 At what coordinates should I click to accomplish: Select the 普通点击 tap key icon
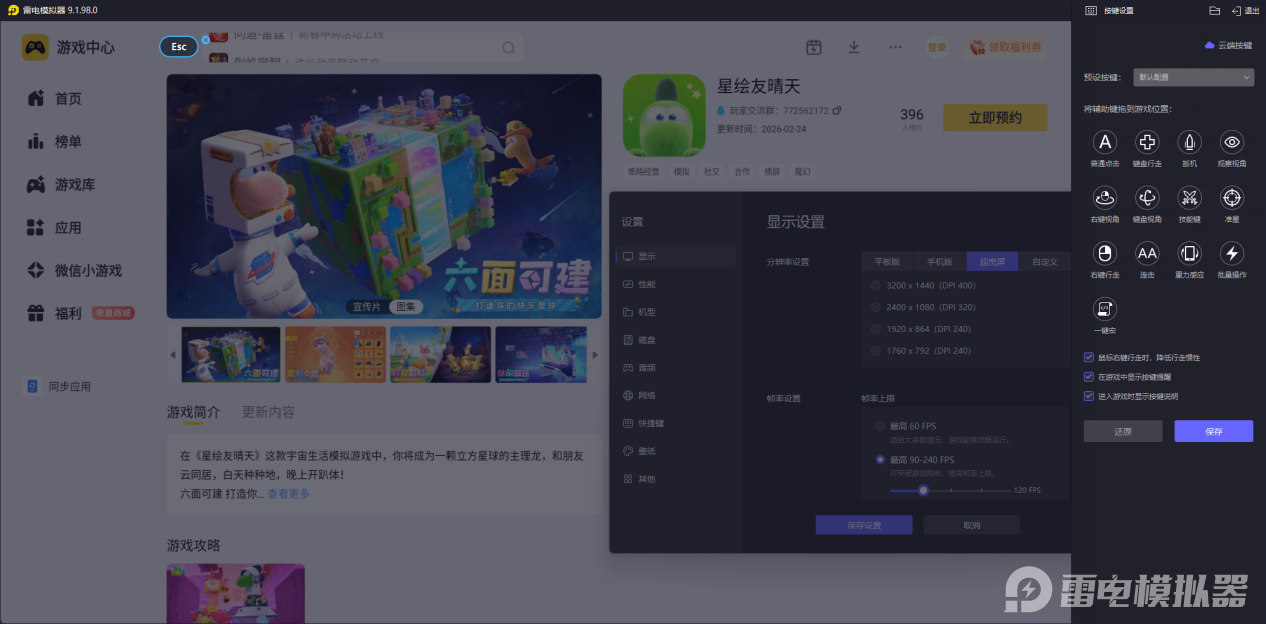[x=1104, y=142]
